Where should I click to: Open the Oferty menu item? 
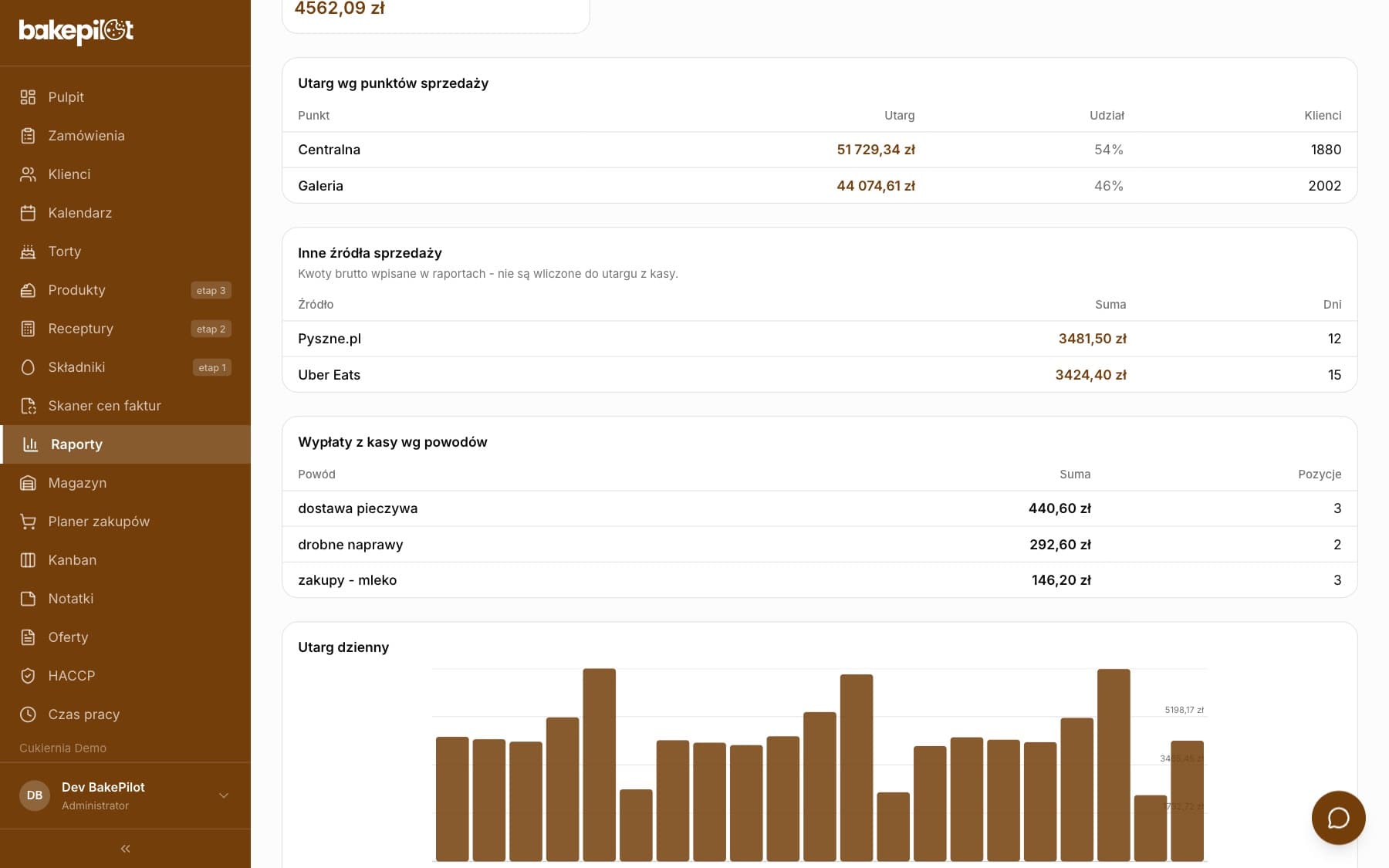click(x=125, y=637)
